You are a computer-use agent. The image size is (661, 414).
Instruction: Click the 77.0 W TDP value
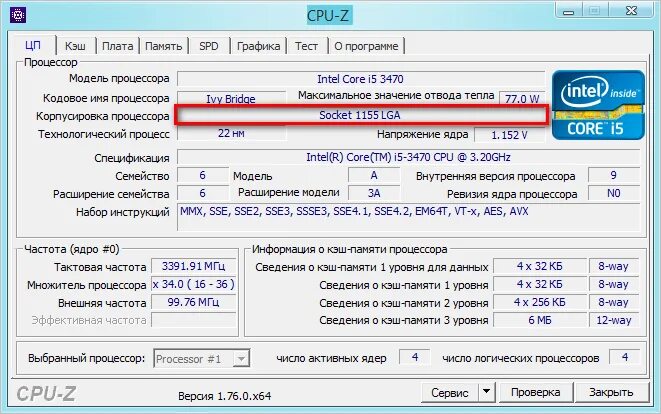[x=522, y=99]
